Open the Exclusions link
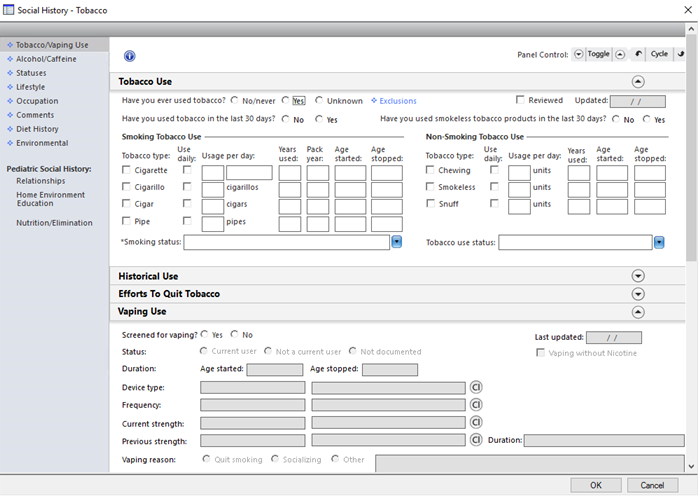This screenshot has width=698, height=496. (x=398, y=101)
